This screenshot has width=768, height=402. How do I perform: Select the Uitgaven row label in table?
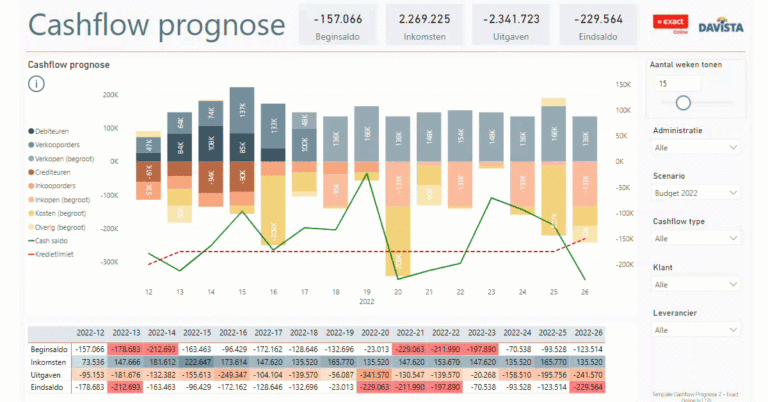click(46, 375)
